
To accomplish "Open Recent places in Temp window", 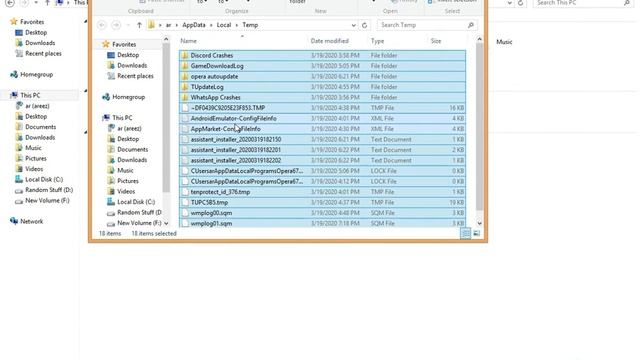I will point(130,76).
